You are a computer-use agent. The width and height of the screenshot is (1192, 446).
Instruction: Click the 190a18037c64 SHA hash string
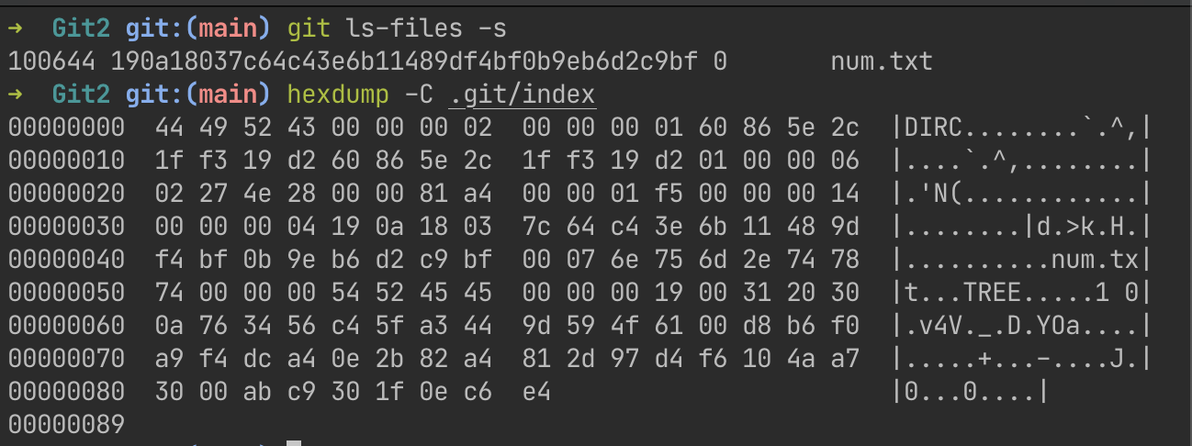click(x=404, y=62)
